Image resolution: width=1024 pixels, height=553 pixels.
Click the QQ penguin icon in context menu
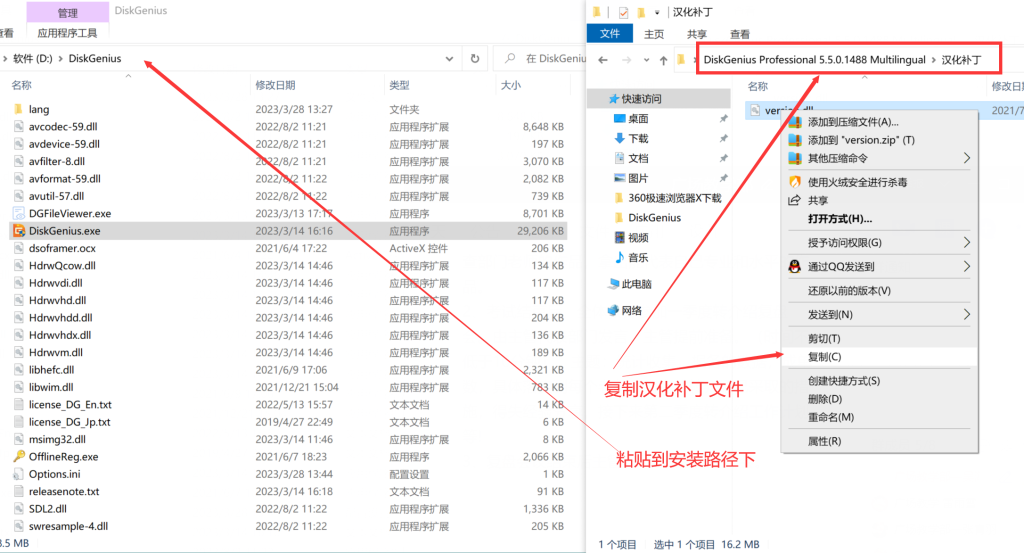(x=795, y=266)
